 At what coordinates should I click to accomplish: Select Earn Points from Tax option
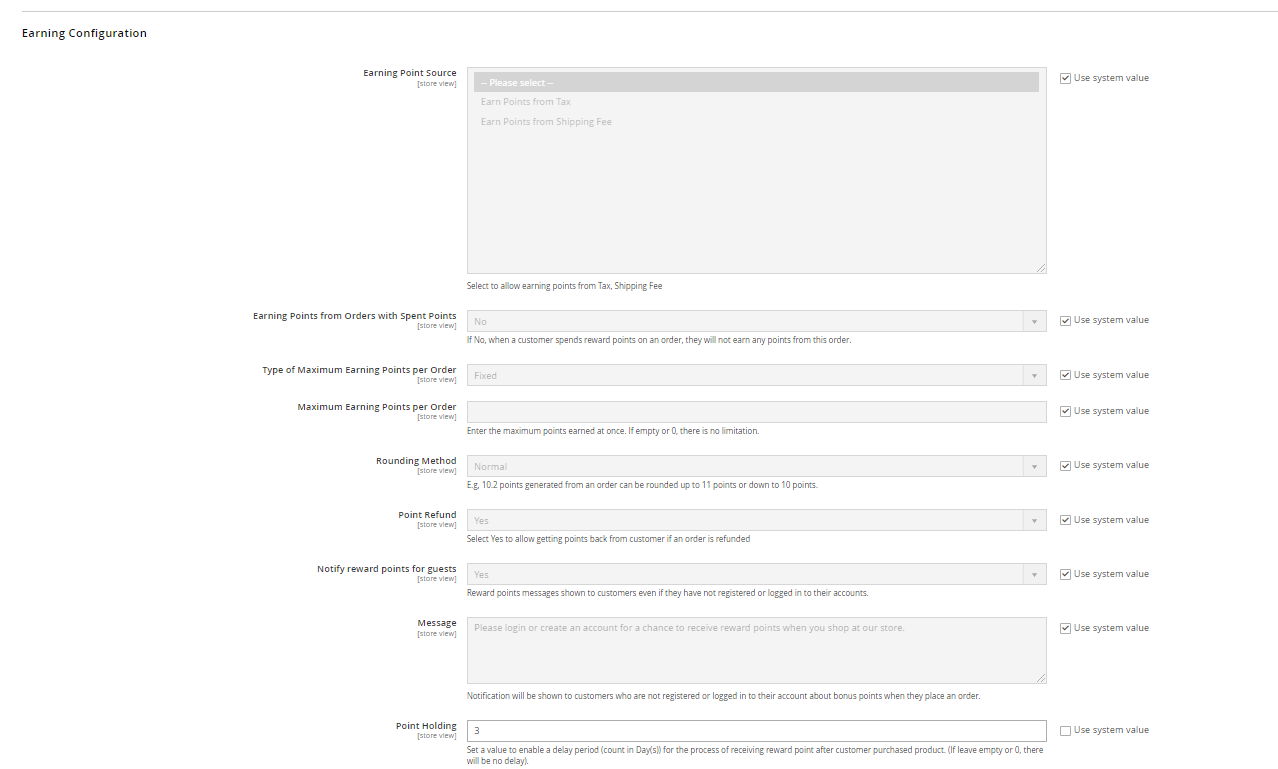pyautogui.click(x=526, y=102)
